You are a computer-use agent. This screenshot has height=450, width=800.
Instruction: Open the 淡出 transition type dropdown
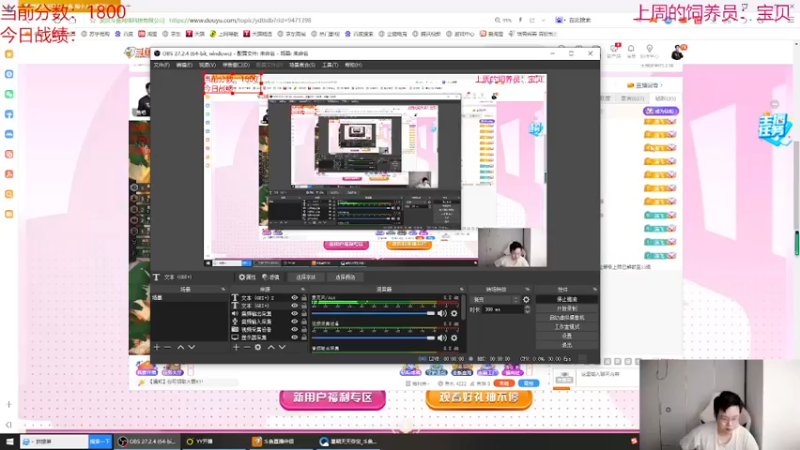point(495,299)
